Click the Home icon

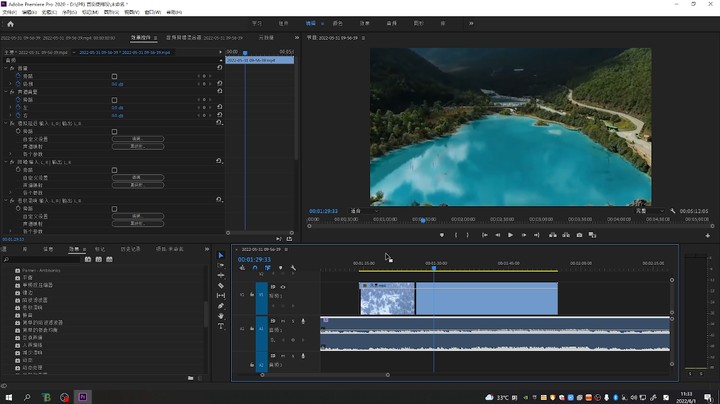click(11, 24)
